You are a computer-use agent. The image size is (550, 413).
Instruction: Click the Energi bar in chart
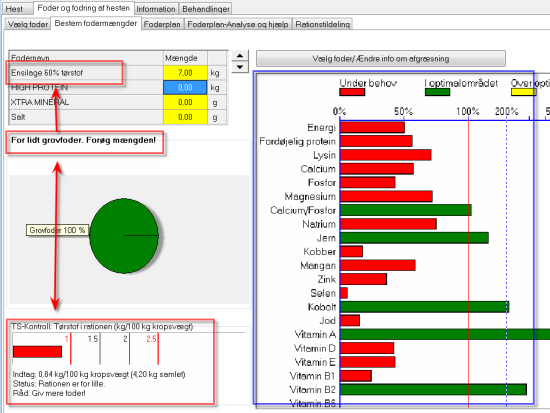tap(372, 127)
